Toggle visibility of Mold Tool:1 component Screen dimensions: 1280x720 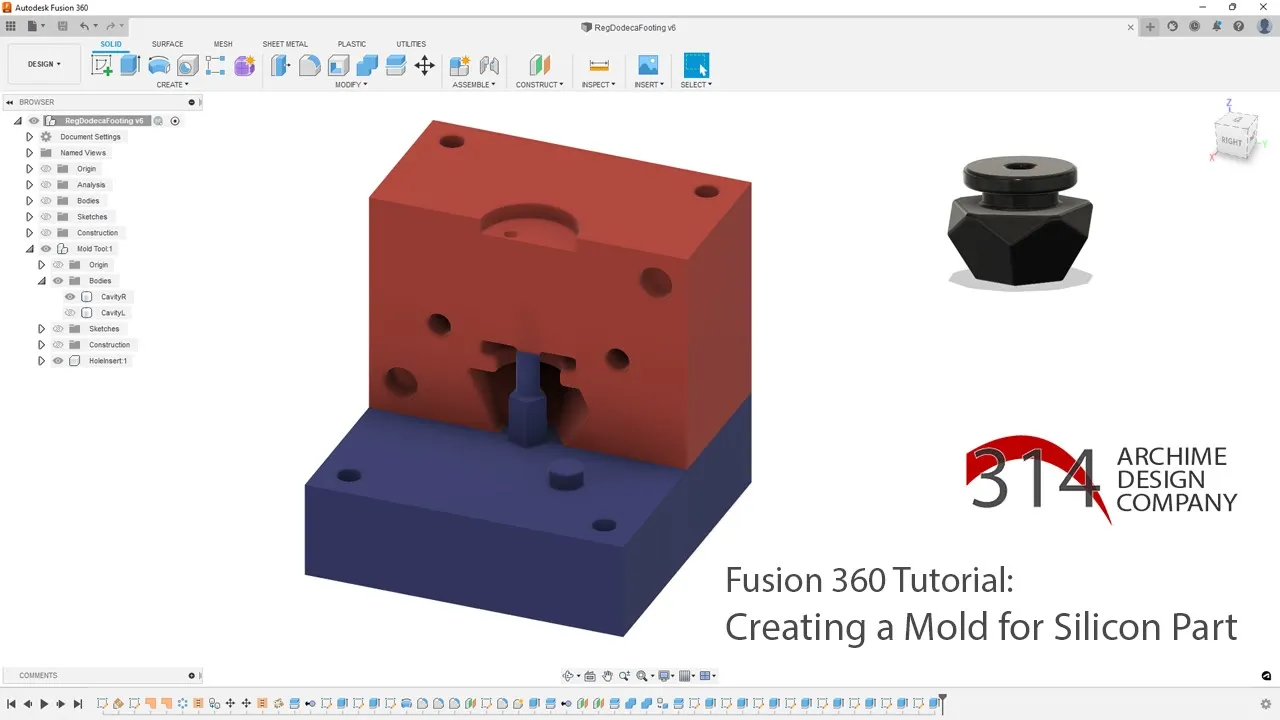click(46, 249)
